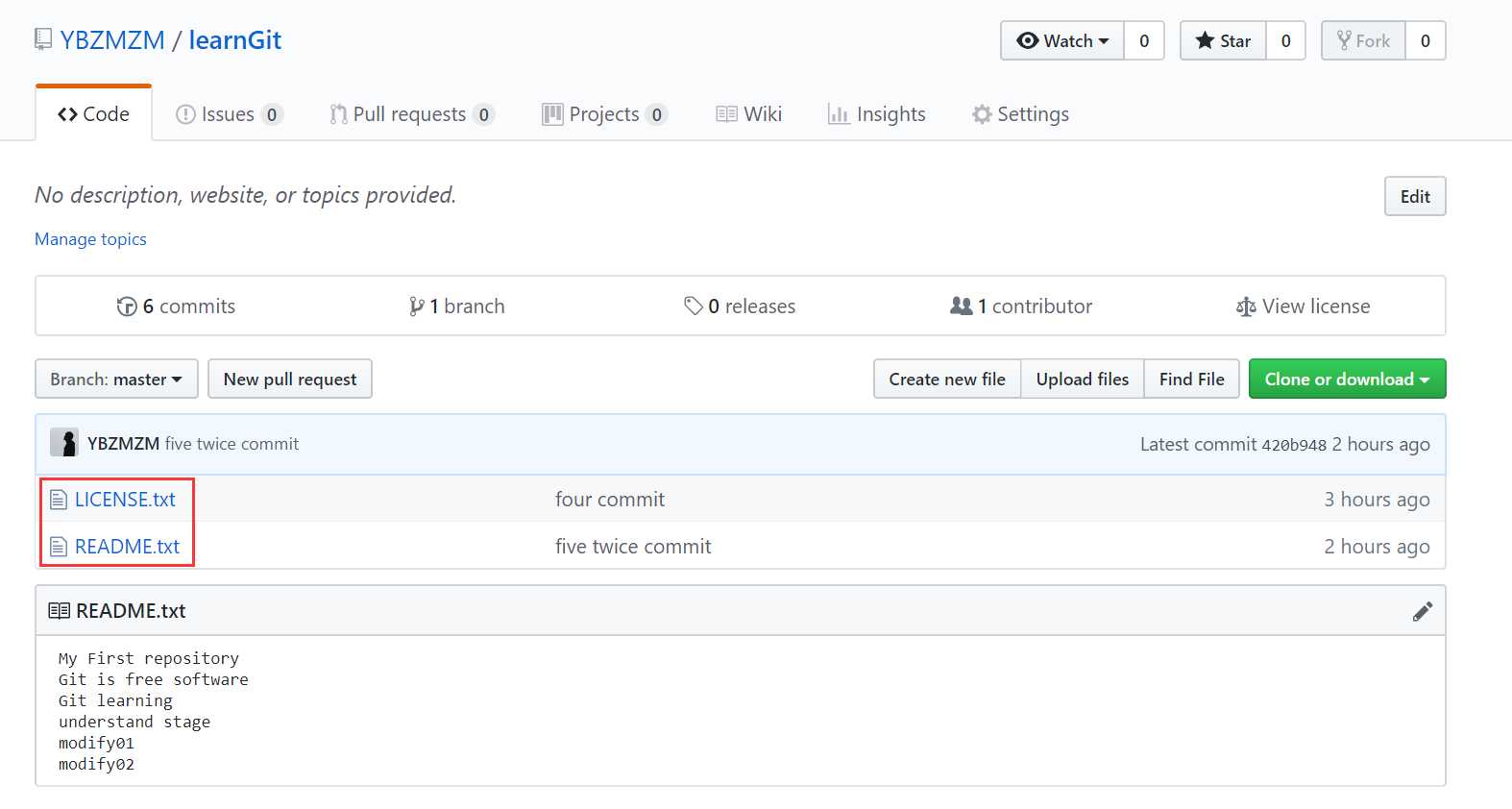Click the Settings gear icon
The image size is (1512, 809).
coord(982,114)
